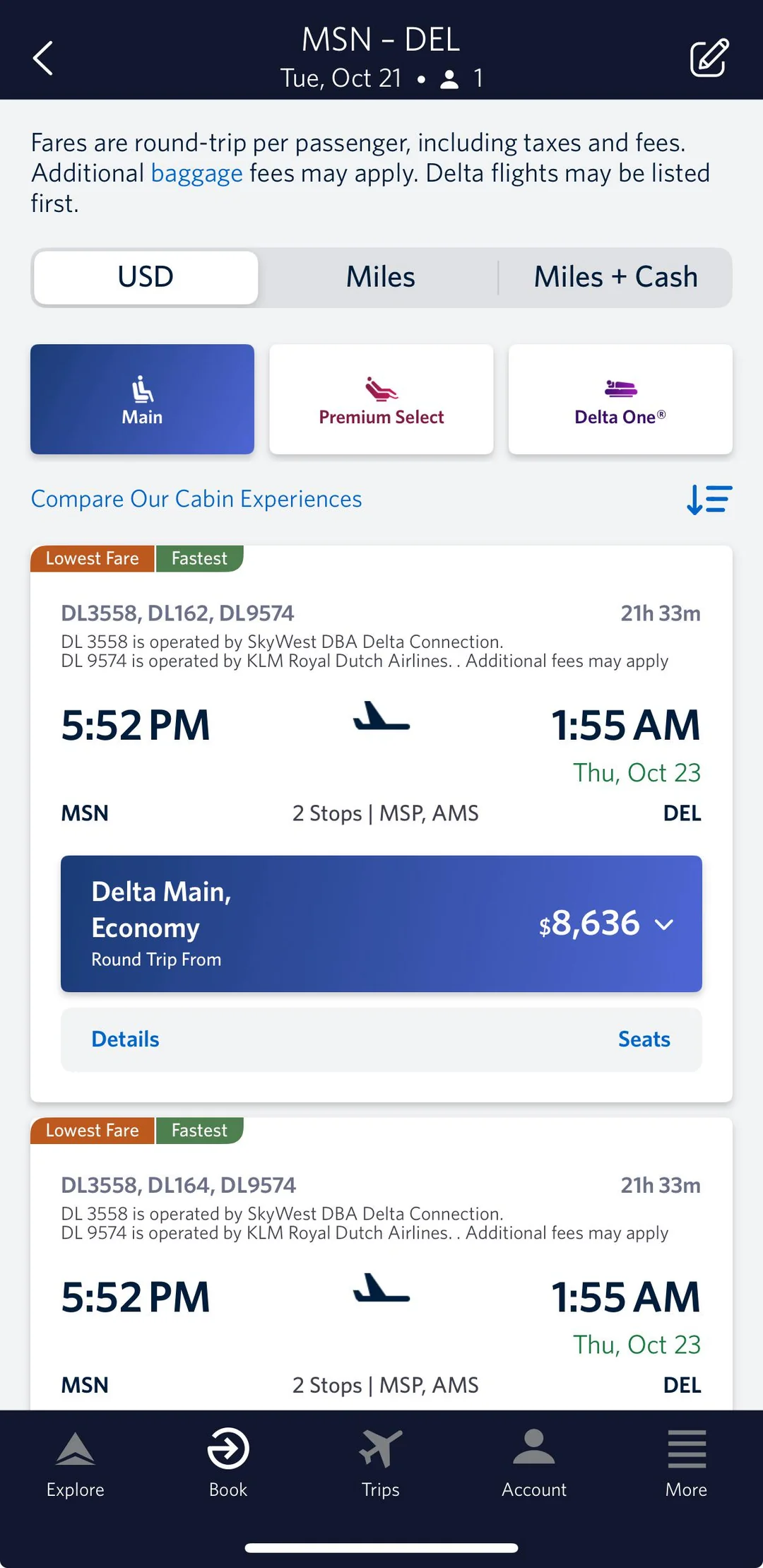763x1568 pixels.
Task: Select the Premium Select cabin tab
Action: pyautogui.click(x=381, y=399)
